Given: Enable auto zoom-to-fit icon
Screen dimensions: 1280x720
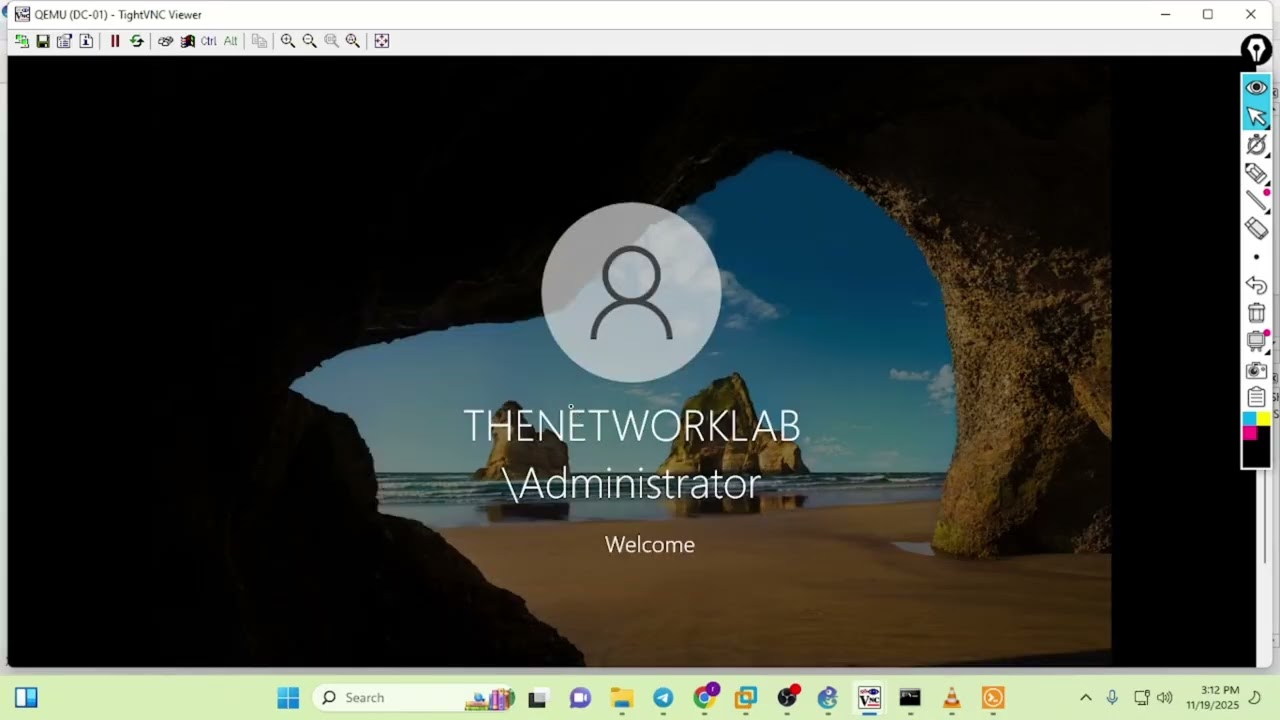Looking at the screenshot, I should (x=353, y=41).
